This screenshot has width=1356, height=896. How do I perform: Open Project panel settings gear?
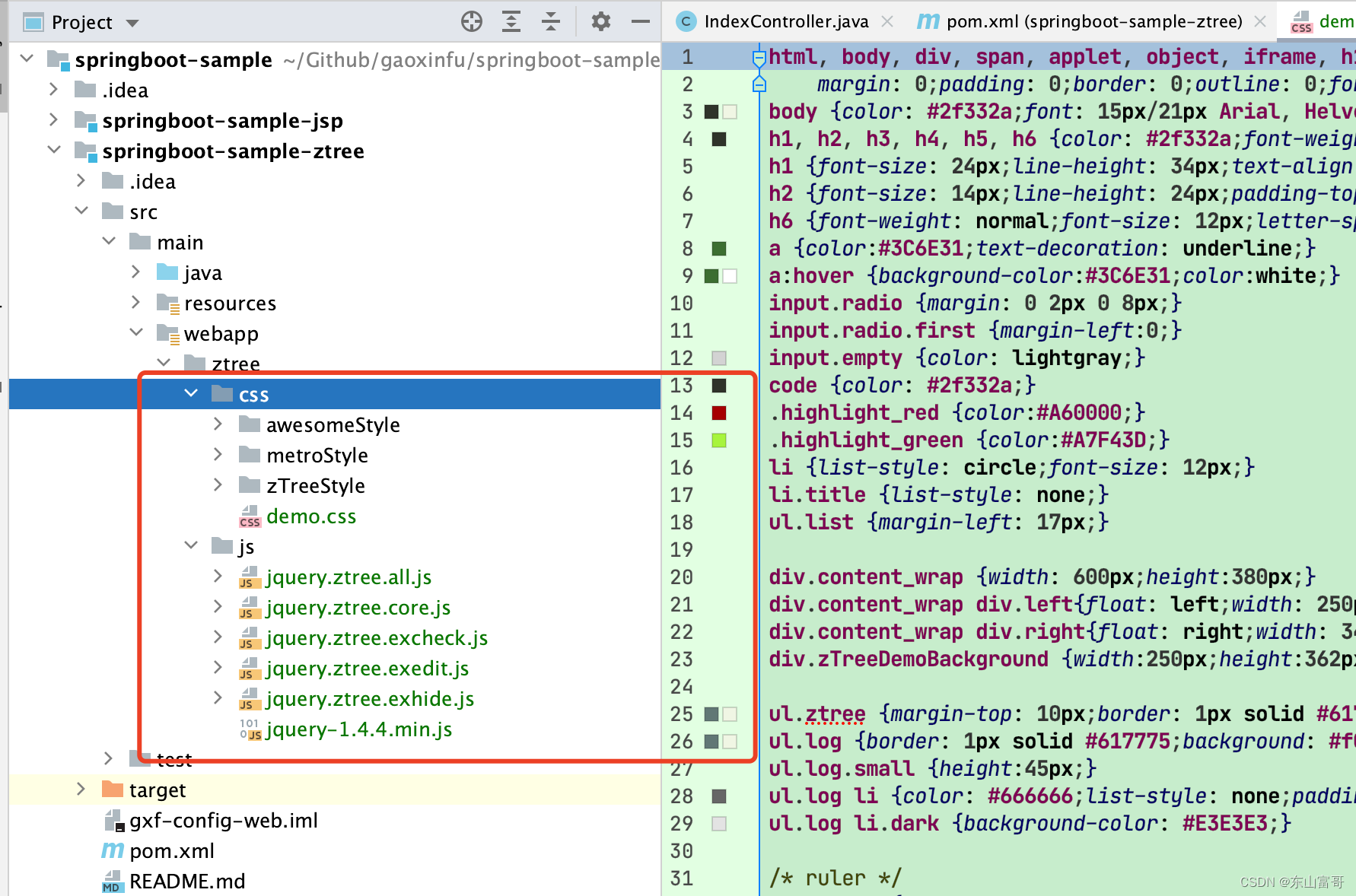click(601, 21)
